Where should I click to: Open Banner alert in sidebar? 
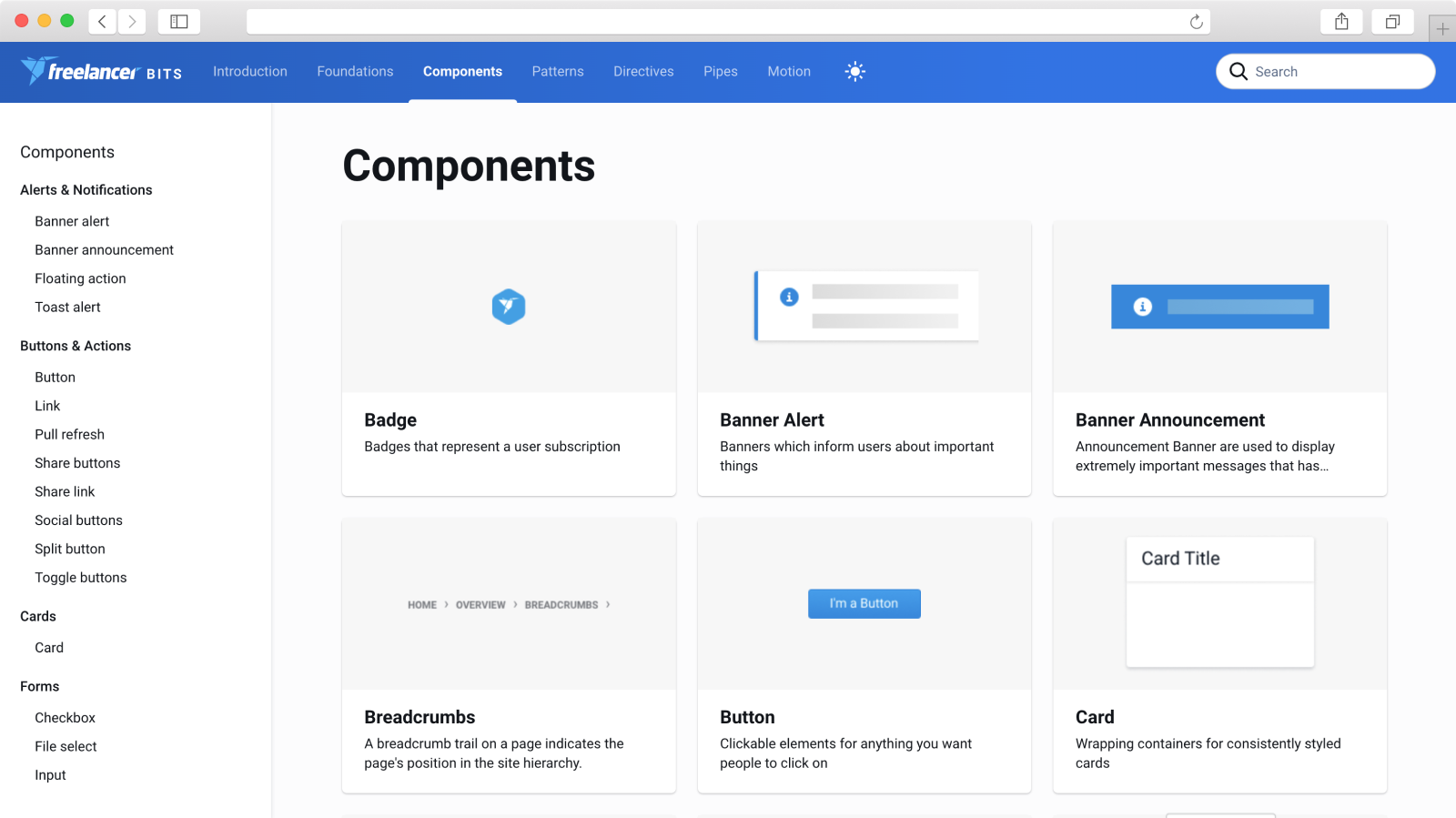point(72,221)
